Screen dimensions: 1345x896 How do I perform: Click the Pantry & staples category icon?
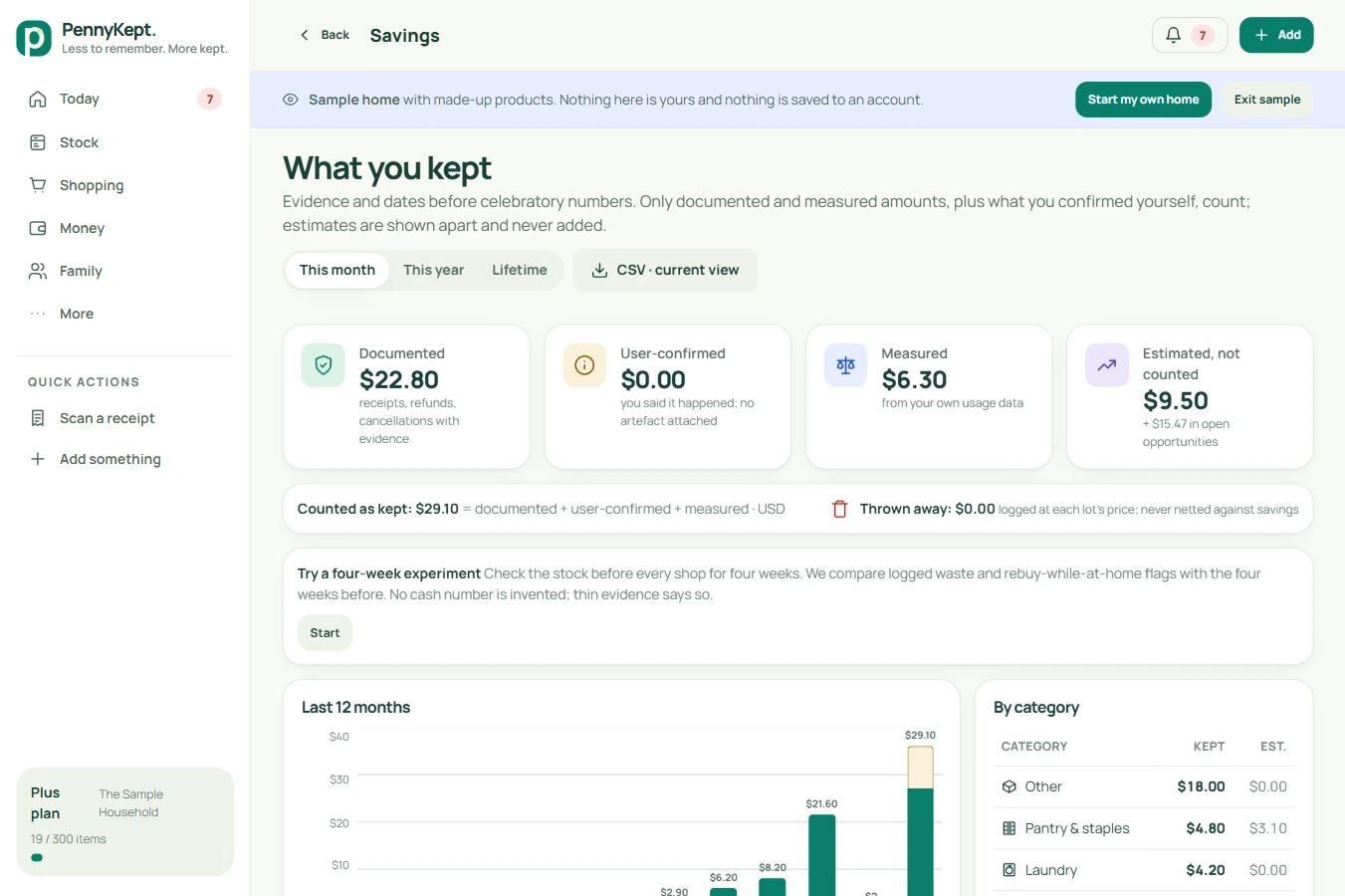pyautogui.click(x=1009, y=828)
